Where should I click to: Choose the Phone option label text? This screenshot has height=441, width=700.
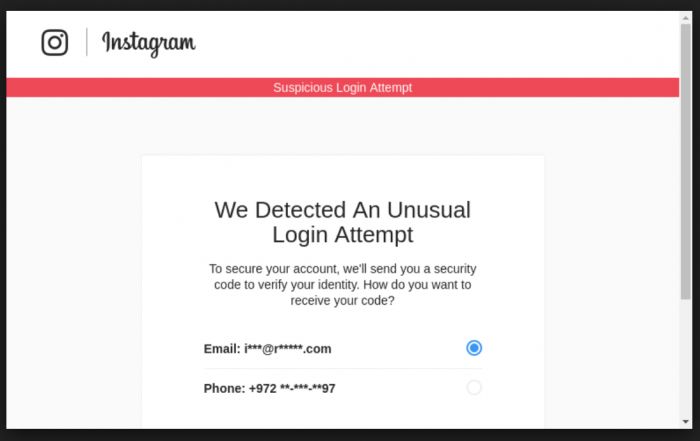coord(269,388)
